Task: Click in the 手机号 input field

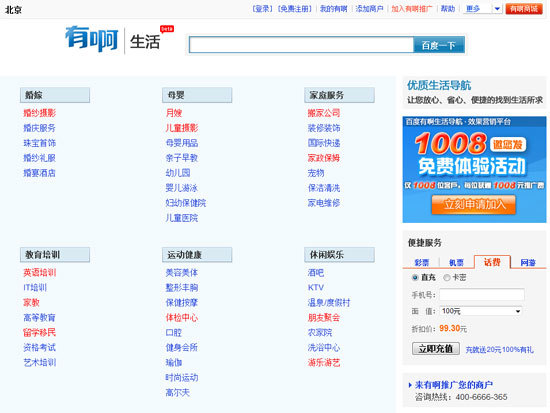Action: pyautogui.click(x=482, y=294)
